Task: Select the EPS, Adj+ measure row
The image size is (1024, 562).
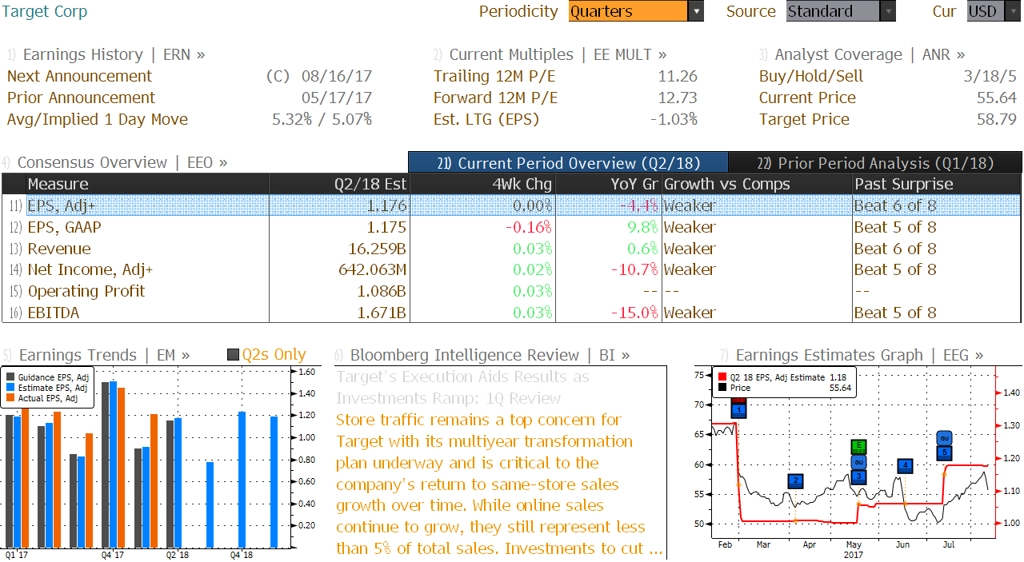Action: pos(511,206)
